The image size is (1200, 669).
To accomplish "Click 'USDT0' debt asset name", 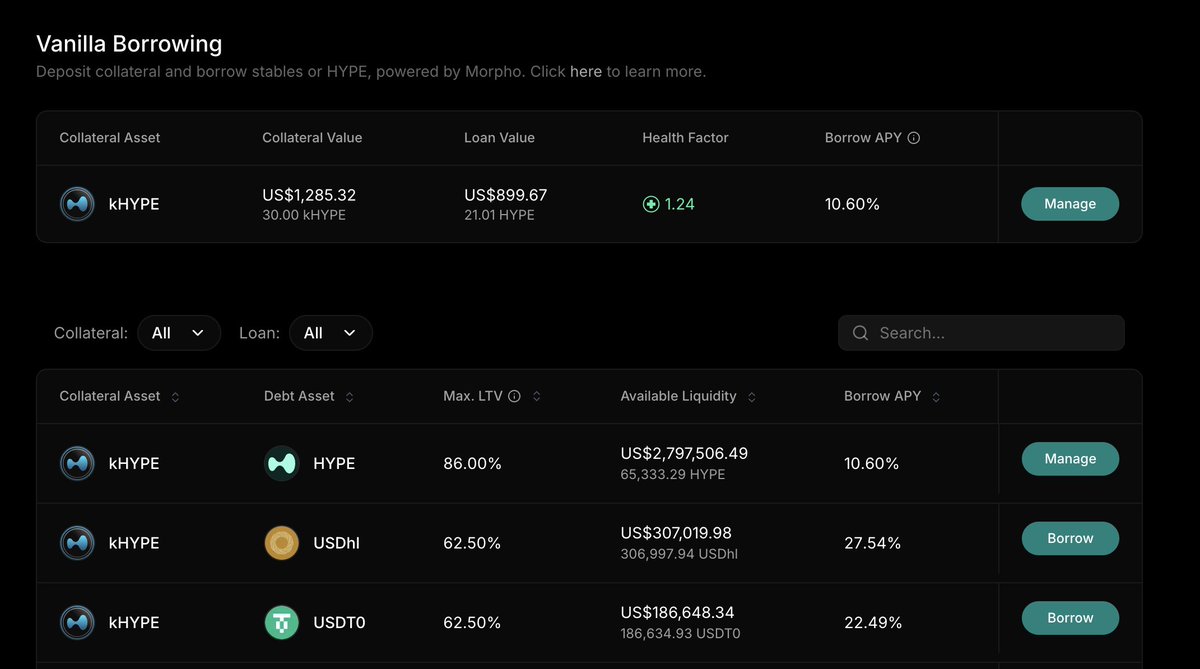I will (339, 623).
